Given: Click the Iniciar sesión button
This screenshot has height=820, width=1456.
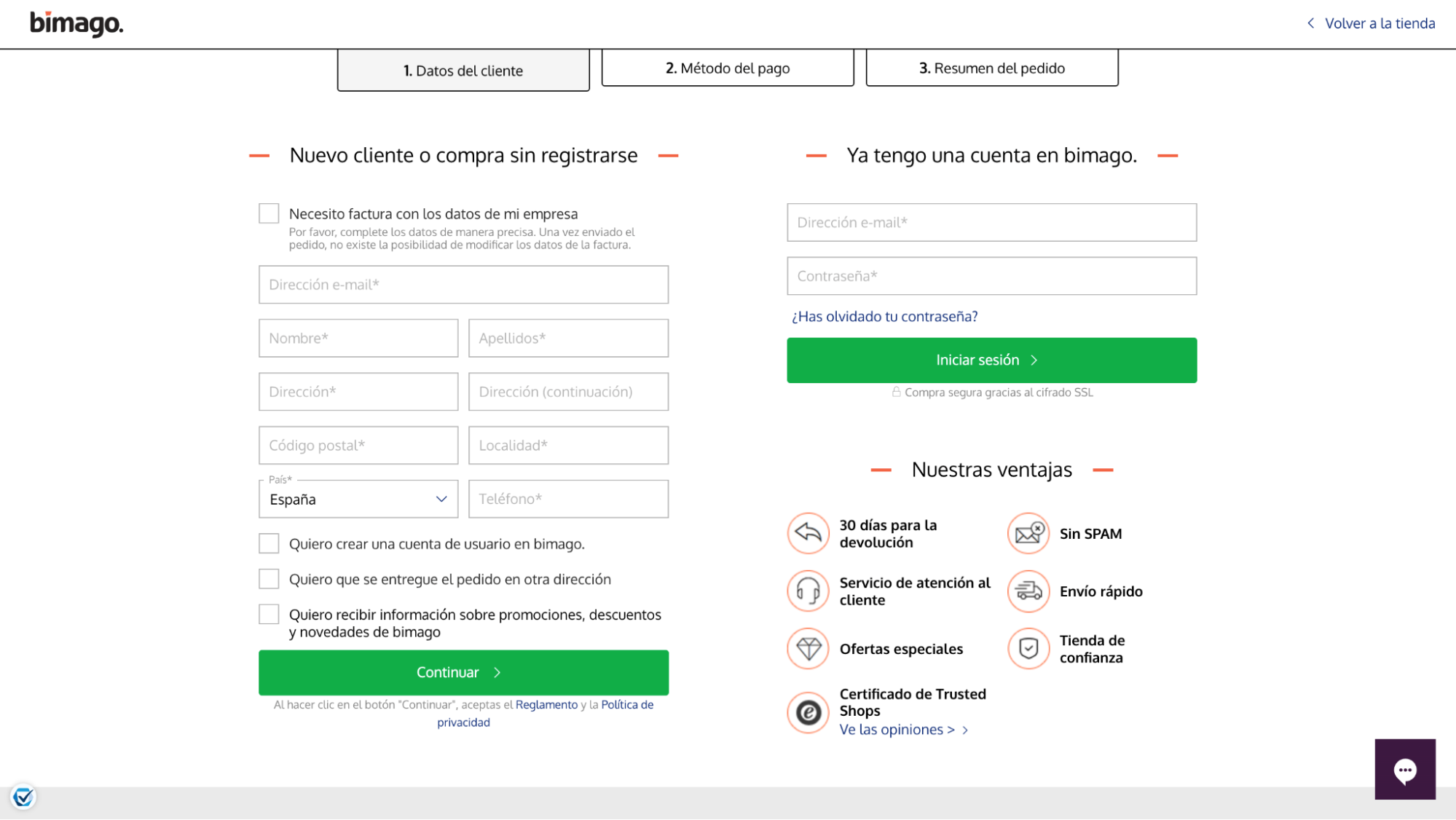Looking at the screenshot, I should coord(991,360).
